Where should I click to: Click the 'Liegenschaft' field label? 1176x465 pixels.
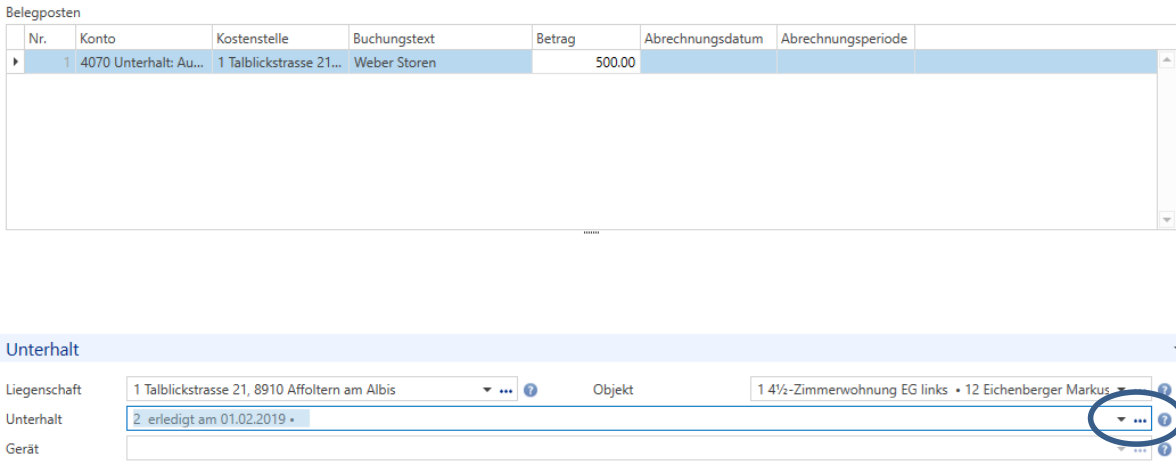pos(44,390)
